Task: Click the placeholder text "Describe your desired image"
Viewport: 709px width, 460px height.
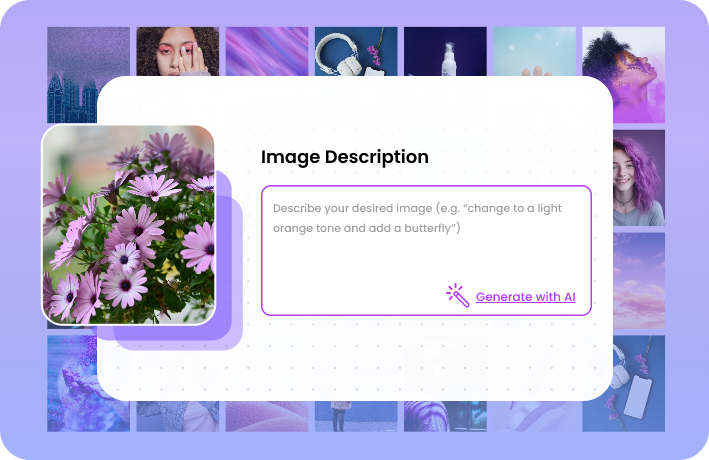Action: pos(360,209)
